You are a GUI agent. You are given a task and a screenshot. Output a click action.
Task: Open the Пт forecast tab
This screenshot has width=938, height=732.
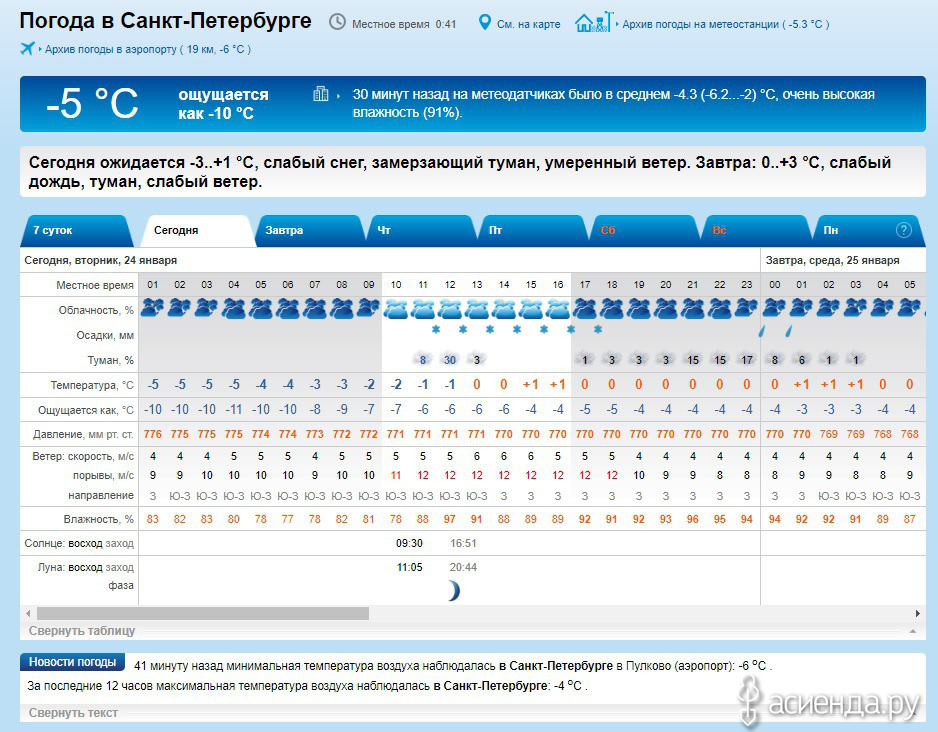534,231
